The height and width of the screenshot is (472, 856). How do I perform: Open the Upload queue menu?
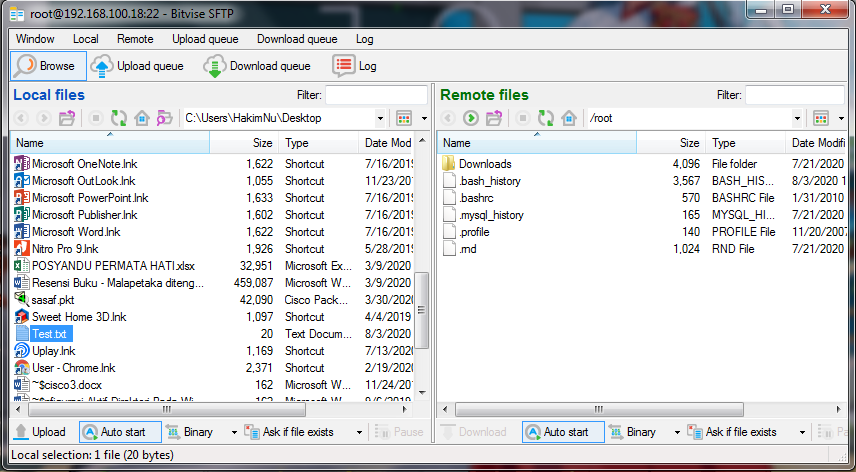pos(205,39)
